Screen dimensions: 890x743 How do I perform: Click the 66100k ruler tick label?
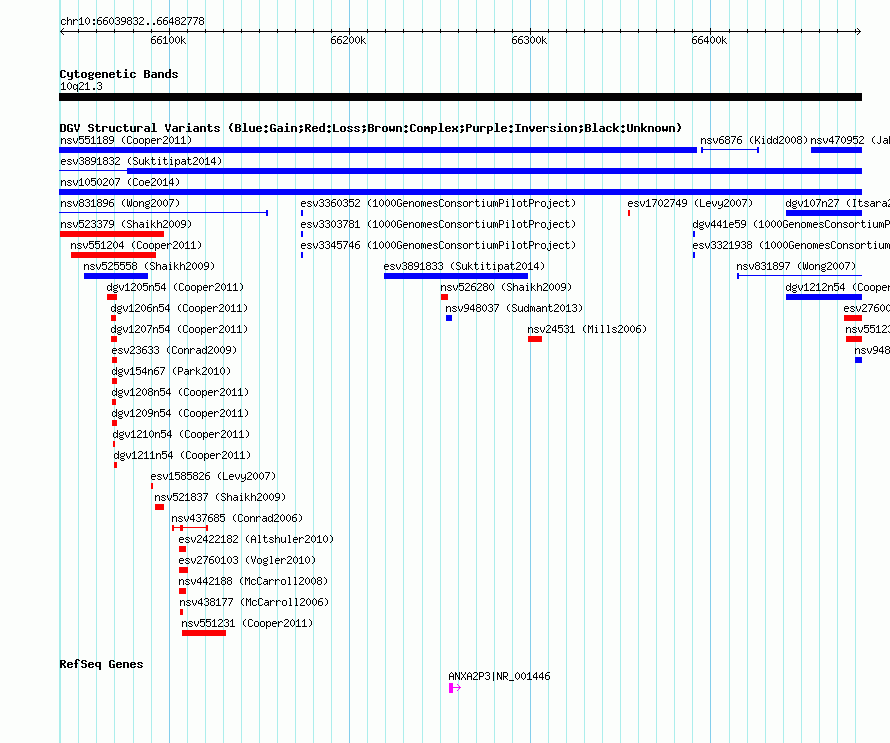coord(168,40)
